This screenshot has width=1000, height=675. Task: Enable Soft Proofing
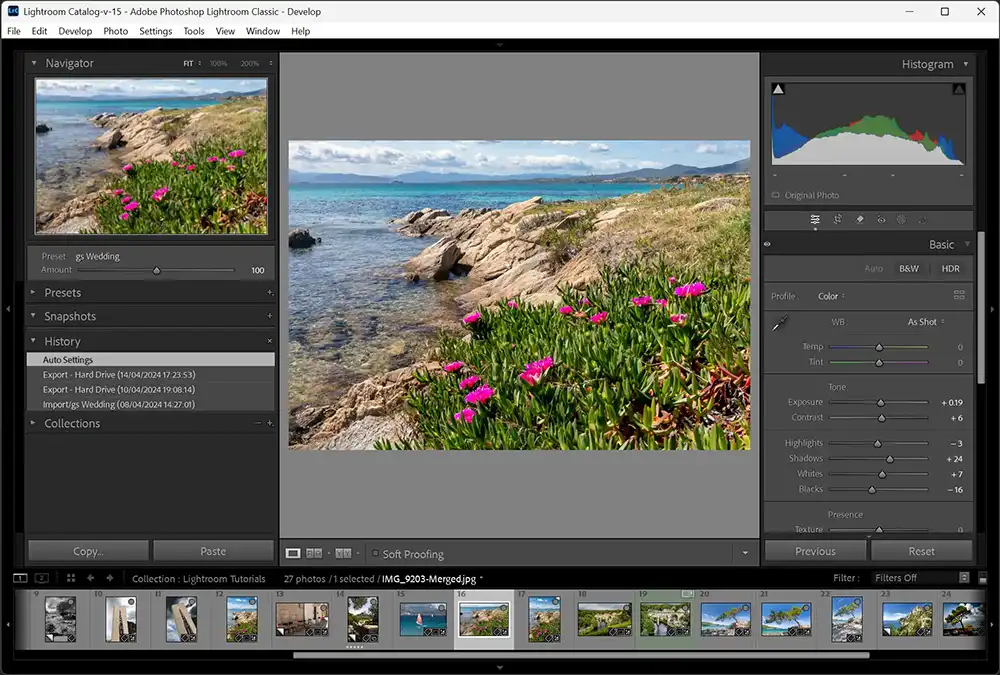pos(375,553)
